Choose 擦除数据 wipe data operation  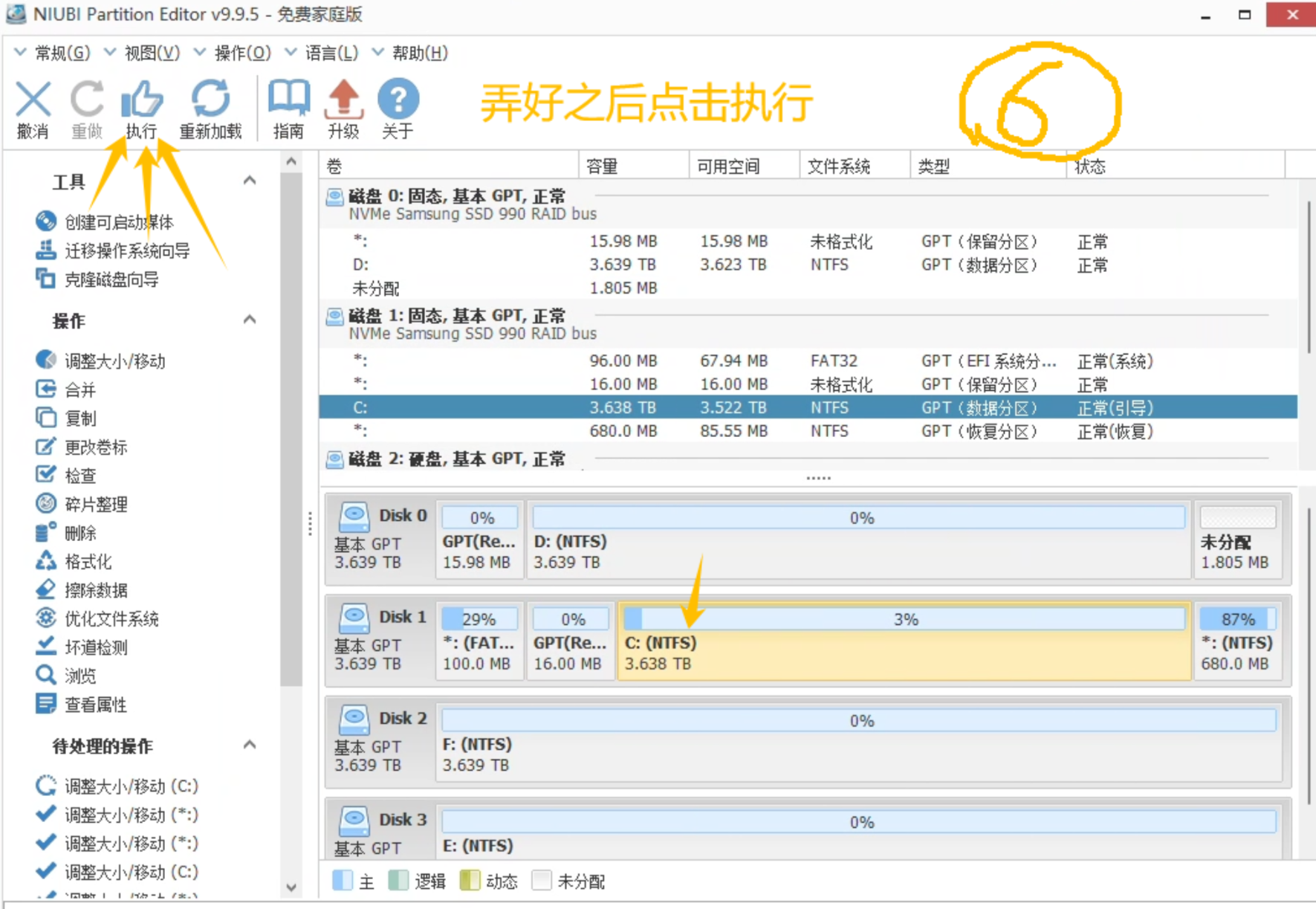81,590
